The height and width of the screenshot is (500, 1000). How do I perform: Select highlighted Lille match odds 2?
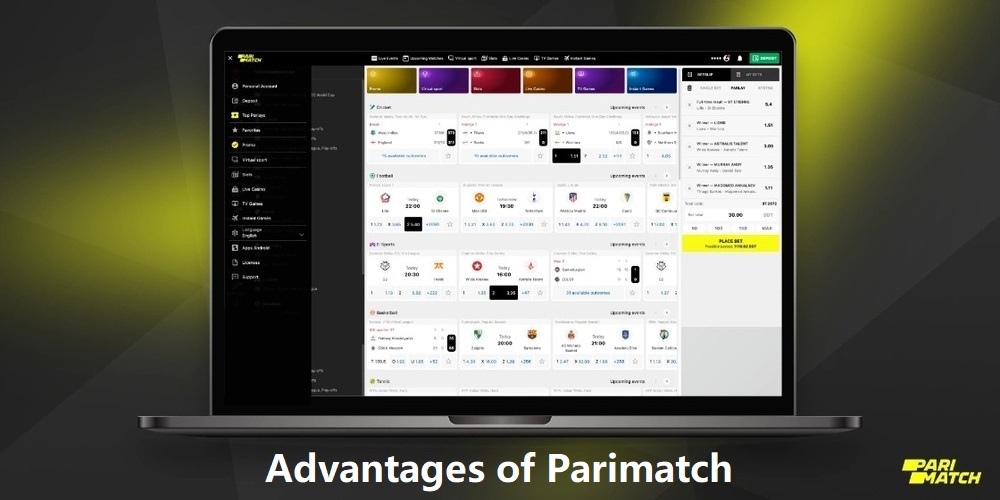click(413, 224)
